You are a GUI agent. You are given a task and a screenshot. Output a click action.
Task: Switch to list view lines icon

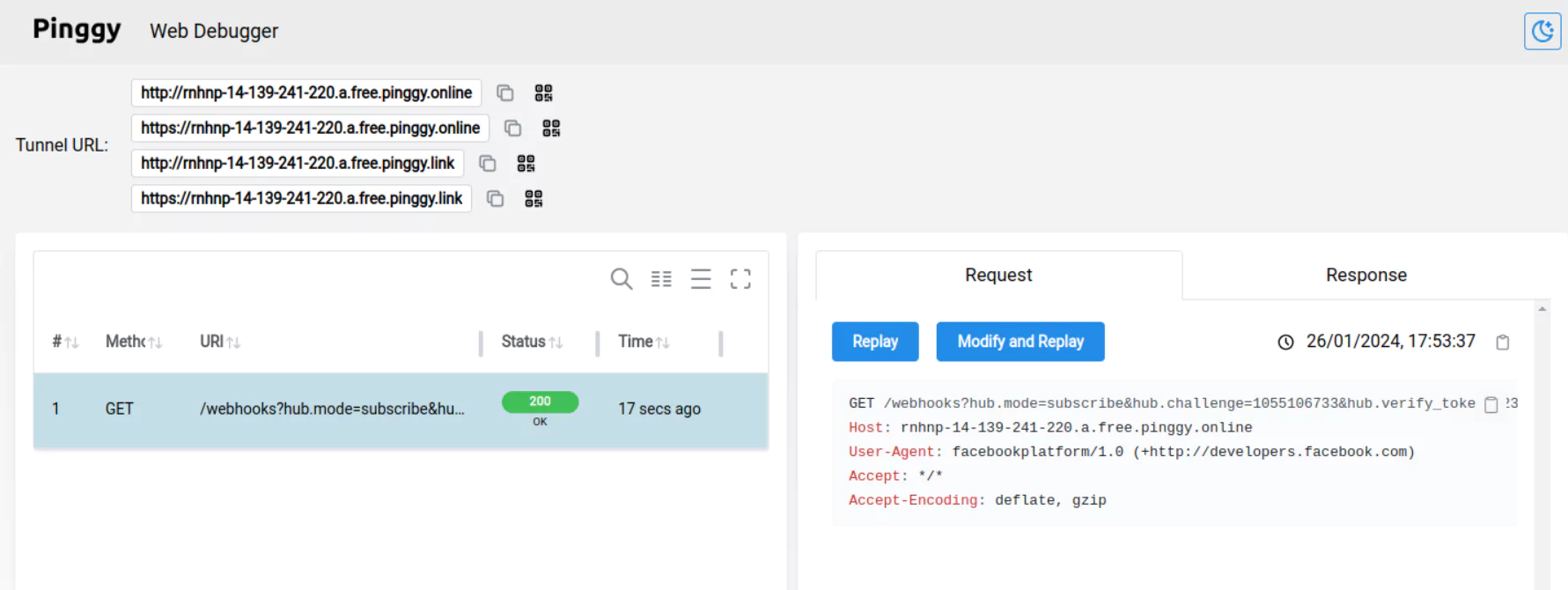pyautogui.click(x=701, y=279)
